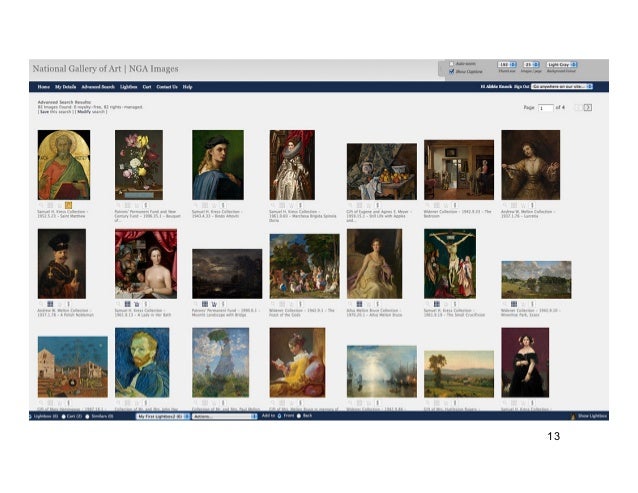Click the dollar icon under The Bedroom

point(455,205)
